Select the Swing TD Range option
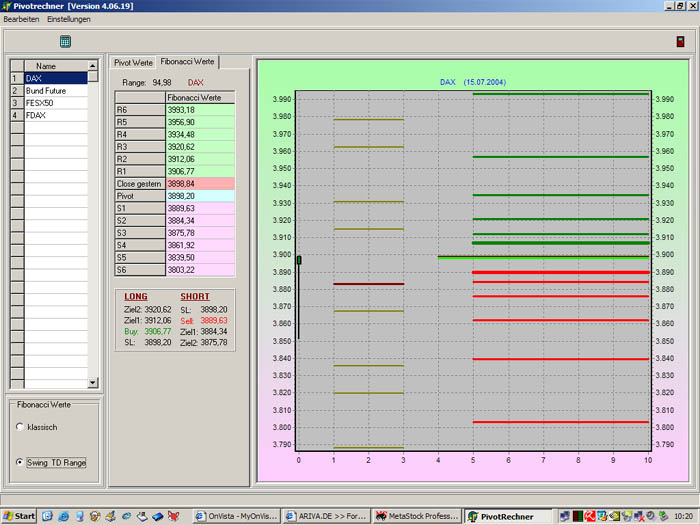The height and width of the screenshot is (525, 700). click(x=21, y=462)
